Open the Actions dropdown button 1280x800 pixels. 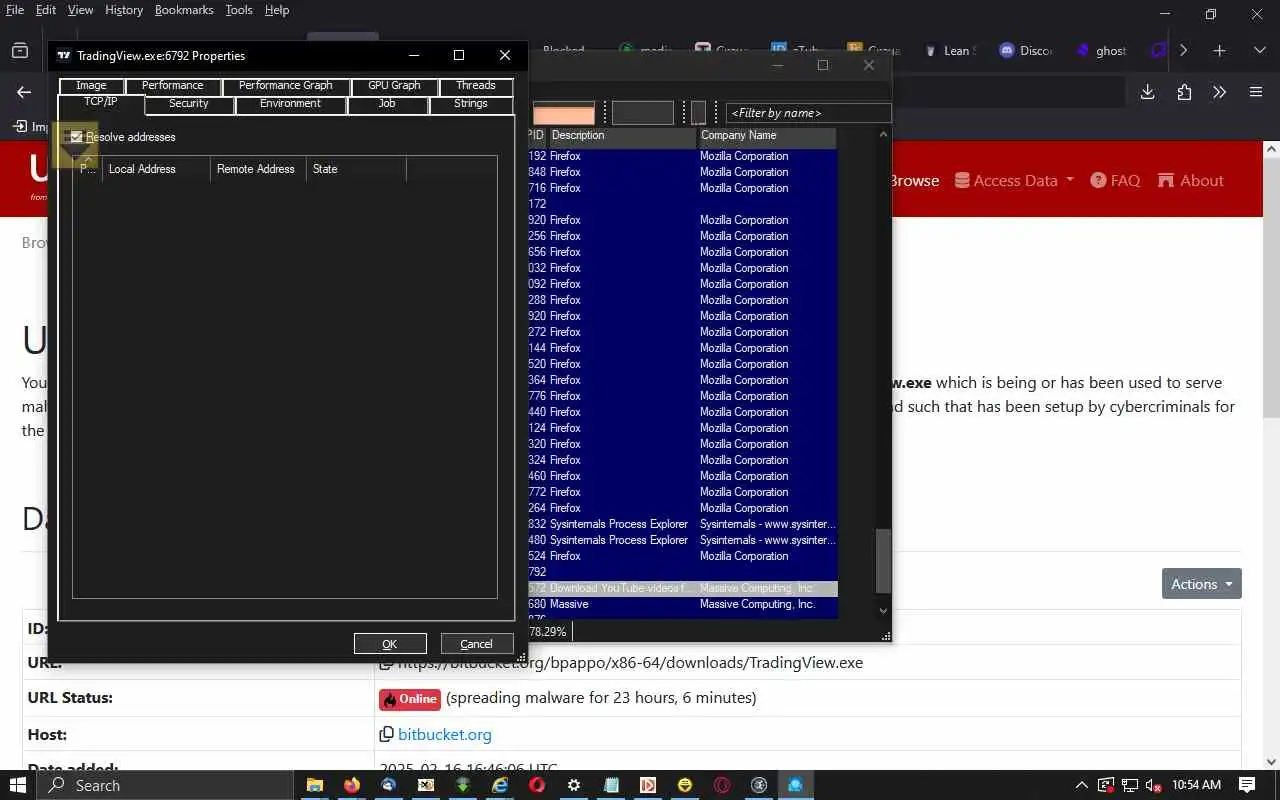[x=1202, y=584]
